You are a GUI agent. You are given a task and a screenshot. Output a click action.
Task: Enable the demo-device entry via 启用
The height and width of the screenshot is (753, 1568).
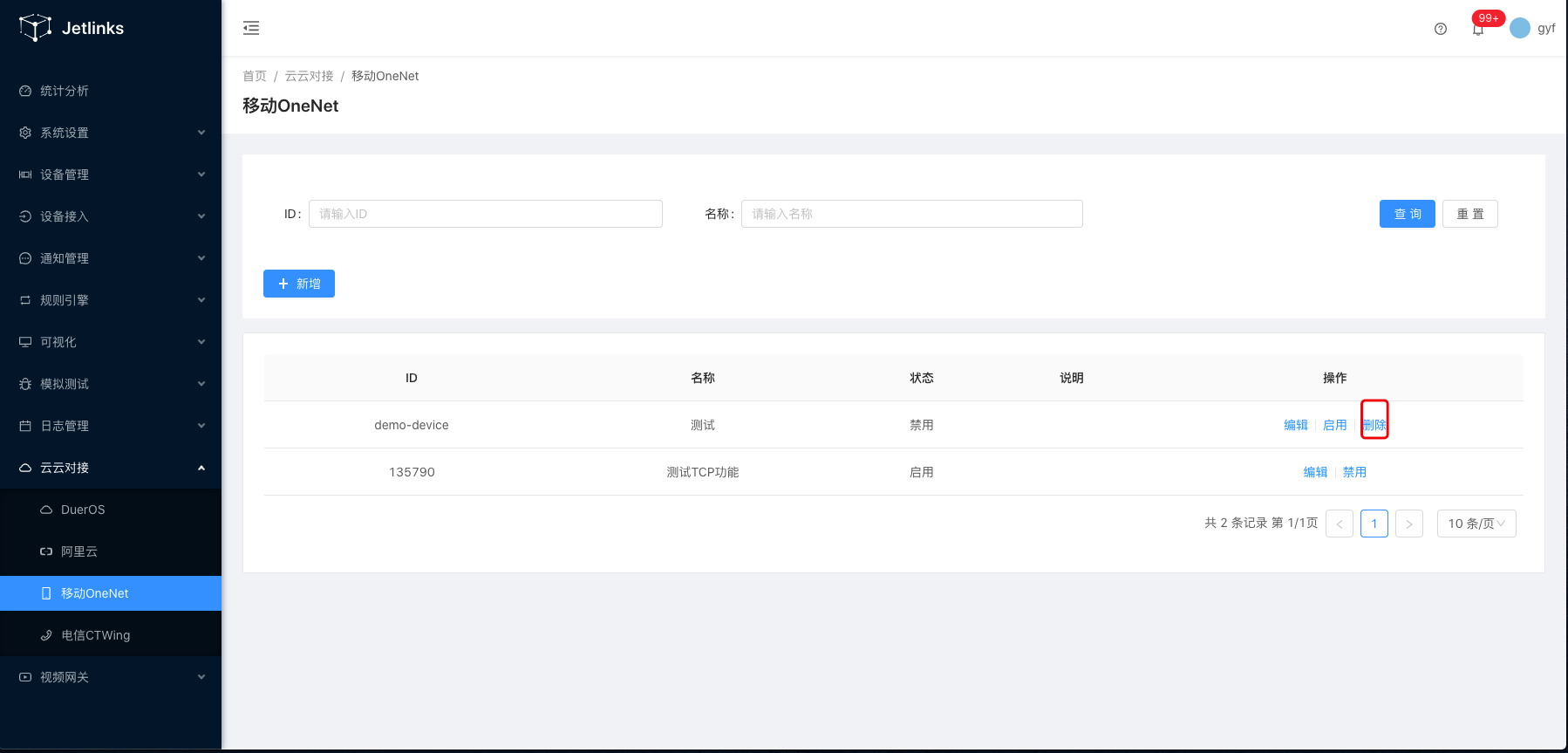1334,425
